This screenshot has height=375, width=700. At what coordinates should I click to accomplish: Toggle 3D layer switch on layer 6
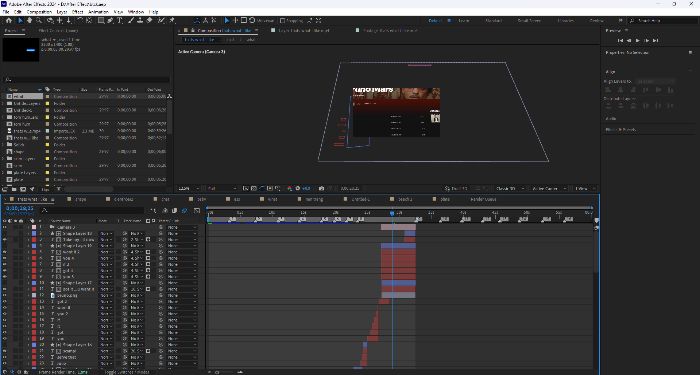pos(148,258)
